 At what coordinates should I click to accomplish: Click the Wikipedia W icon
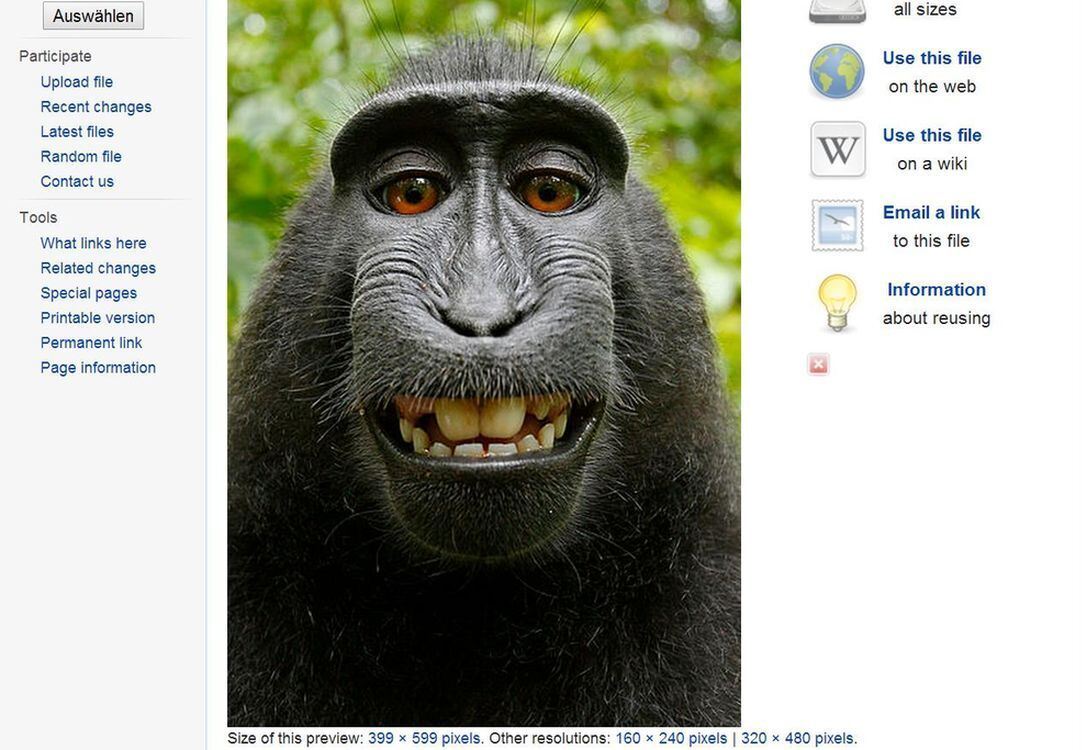[x=837, y=149]
